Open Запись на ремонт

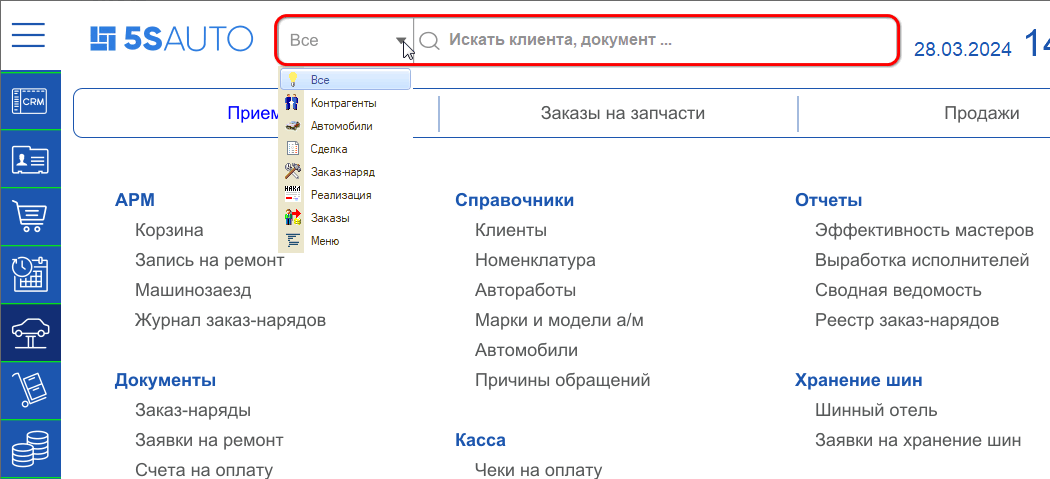pyautogui.click(x=210, y=261)
